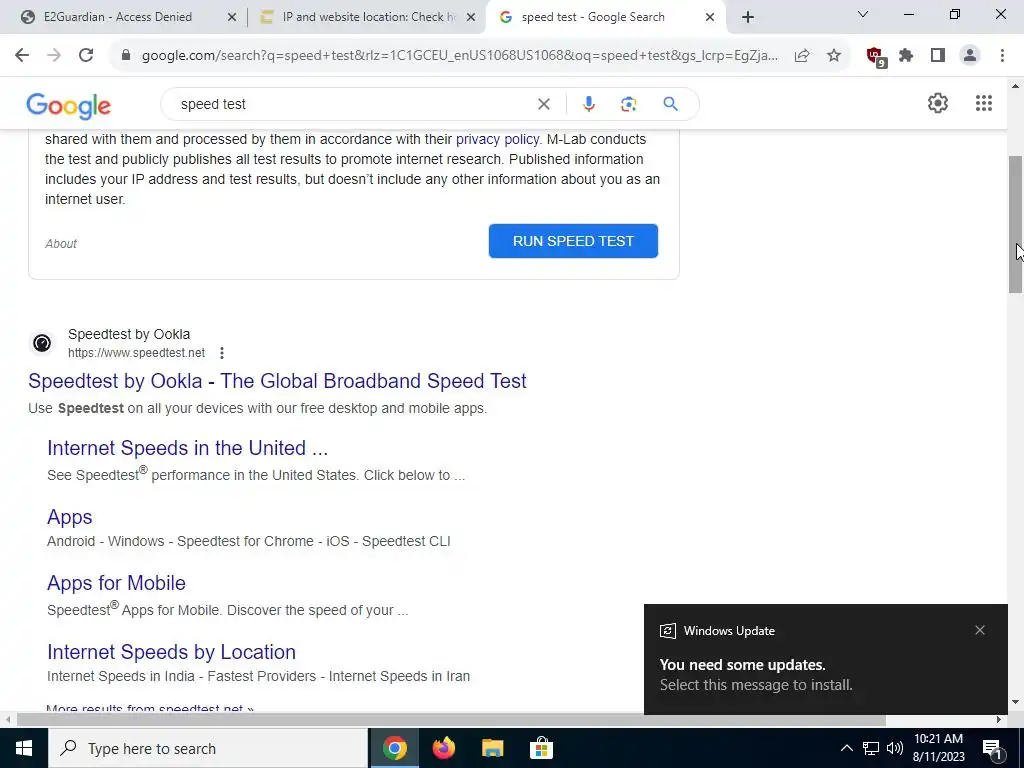Open Chrome three-dot menu
1024x768 pixels.
coord(1002,56)
